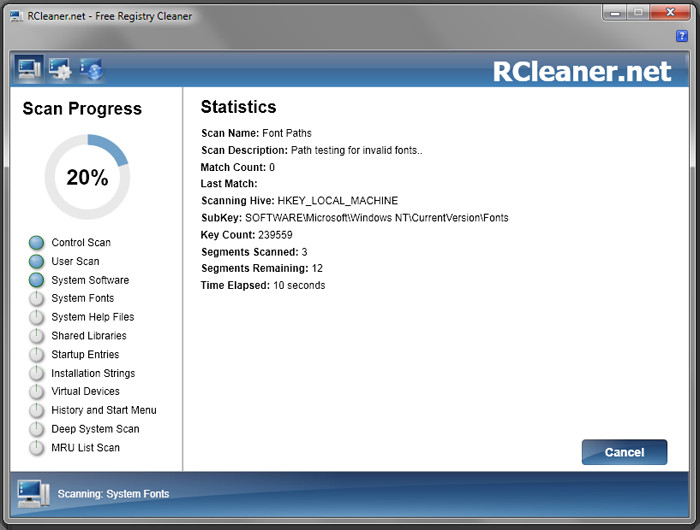Screen dimensions: 700x530
Task: Click the MRU List Scan indicator
Action: pyautogui.click(x=37, y=448)
